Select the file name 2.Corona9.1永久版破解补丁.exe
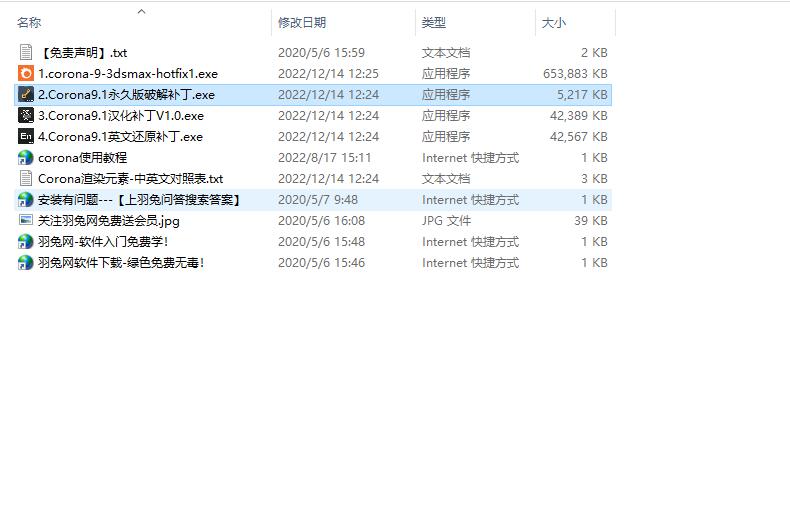Screen dimensions: 790x521 [126, 94]
